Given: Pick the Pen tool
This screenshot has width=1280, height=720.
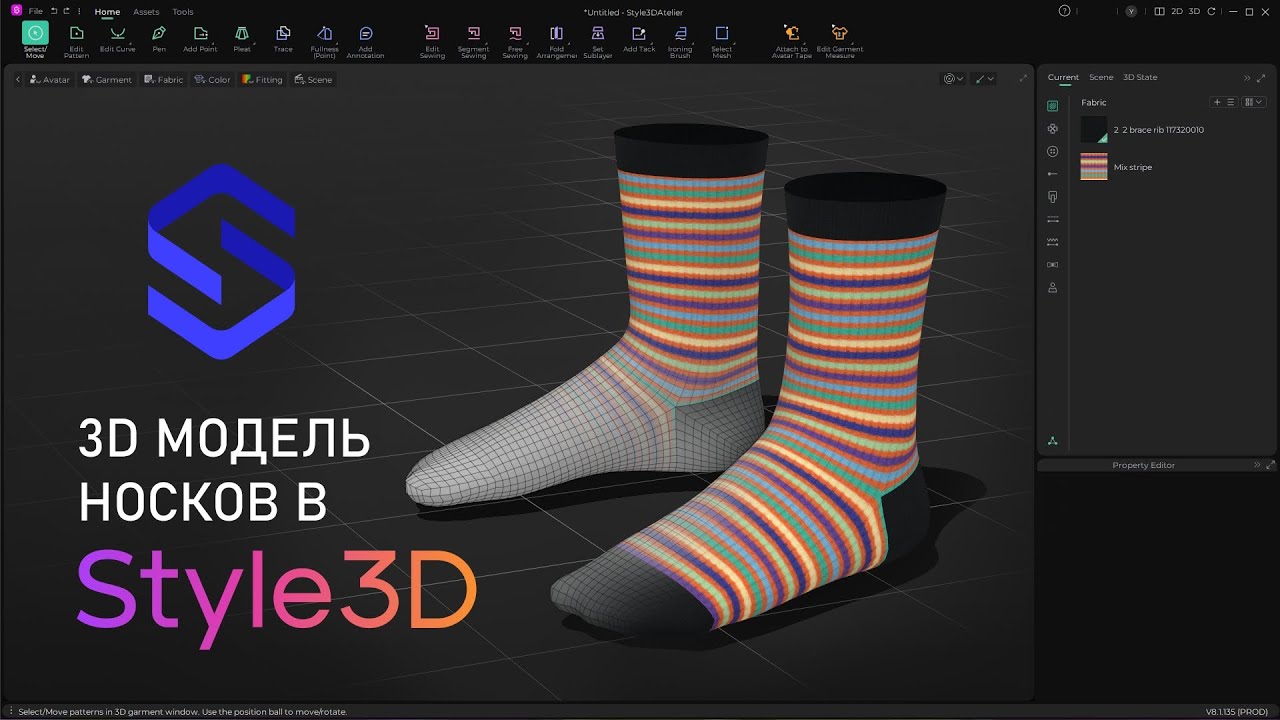Looking at the screenshot, I should [x=159, y=39].
